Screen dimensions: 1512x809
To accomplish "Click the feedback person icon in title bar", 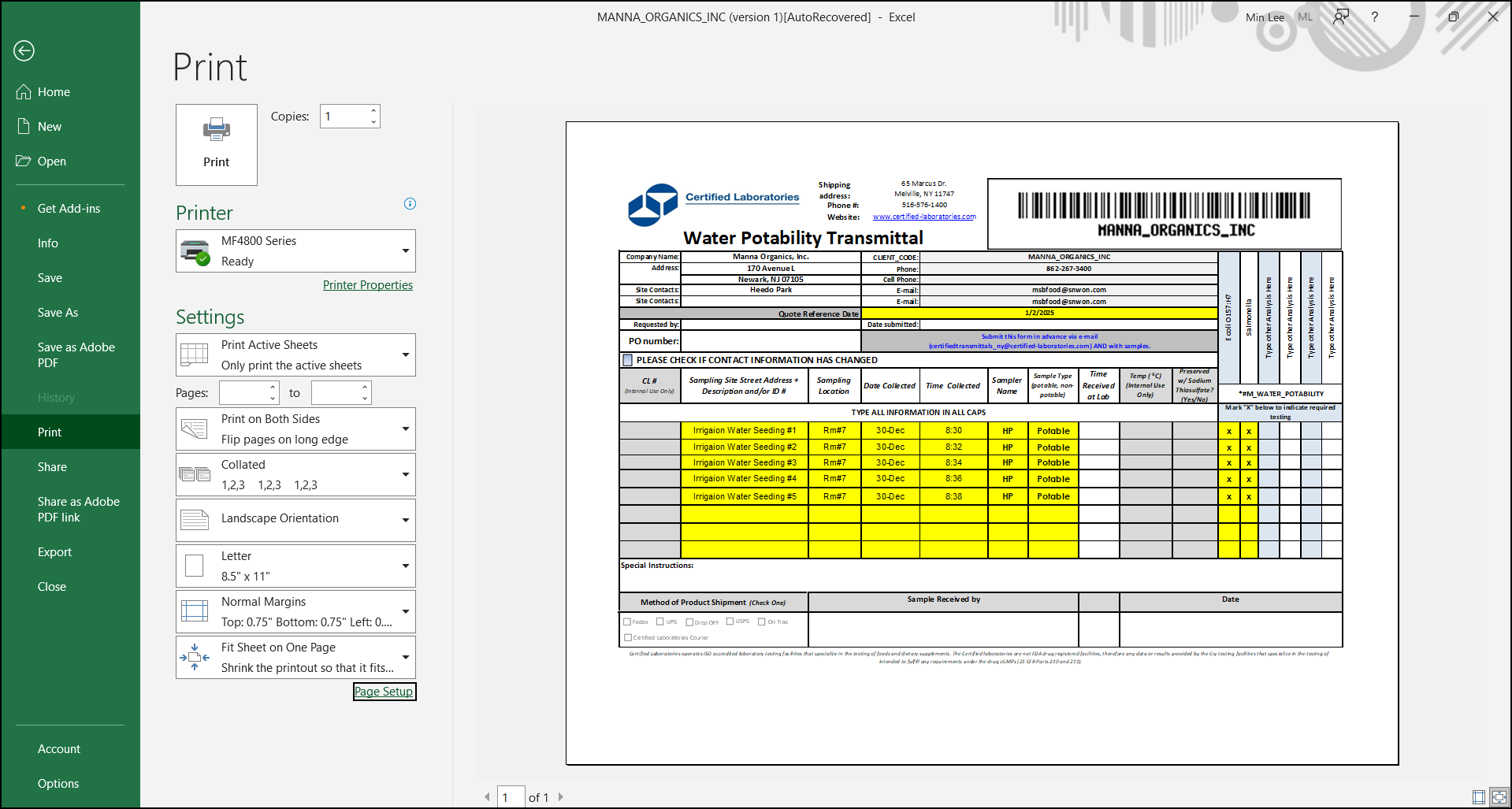I will point(1341,17).
